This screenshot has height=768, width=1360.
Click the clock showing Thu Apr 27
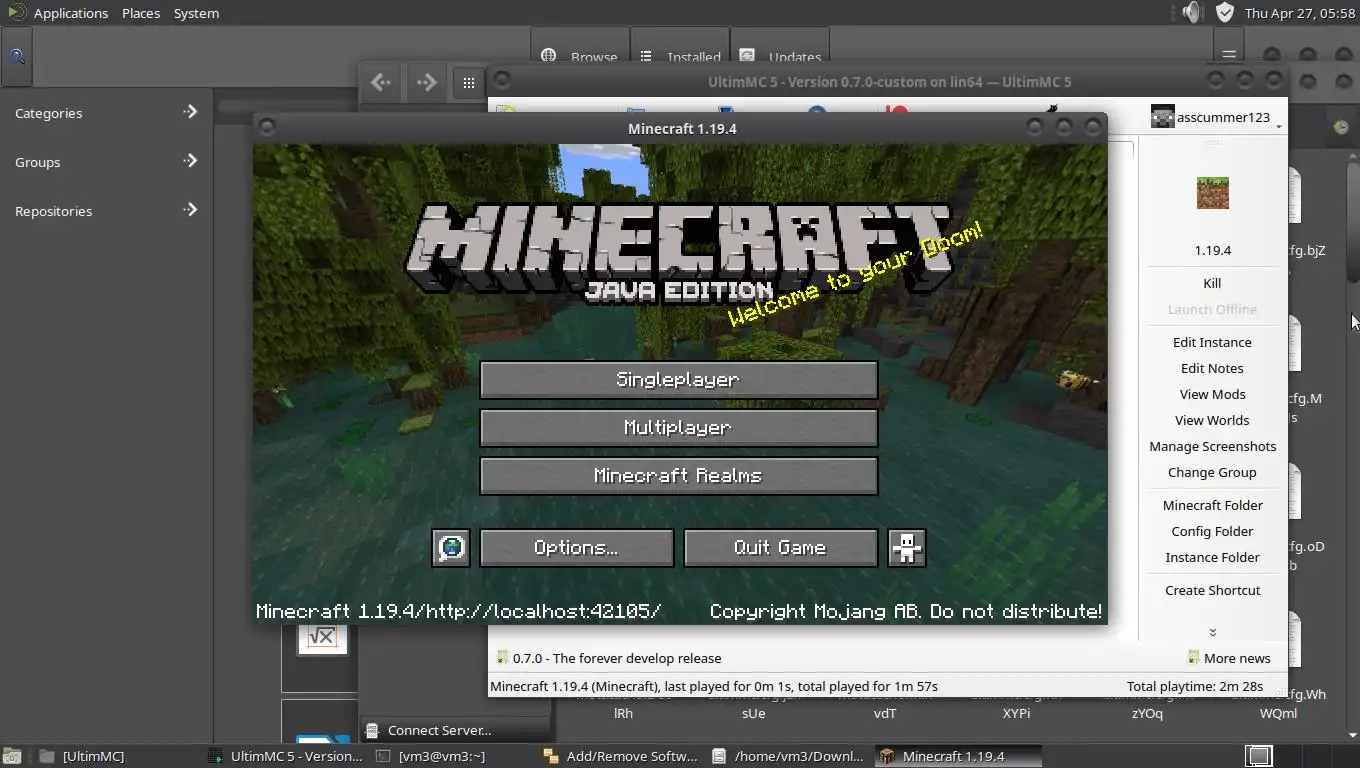(1298, 13)
